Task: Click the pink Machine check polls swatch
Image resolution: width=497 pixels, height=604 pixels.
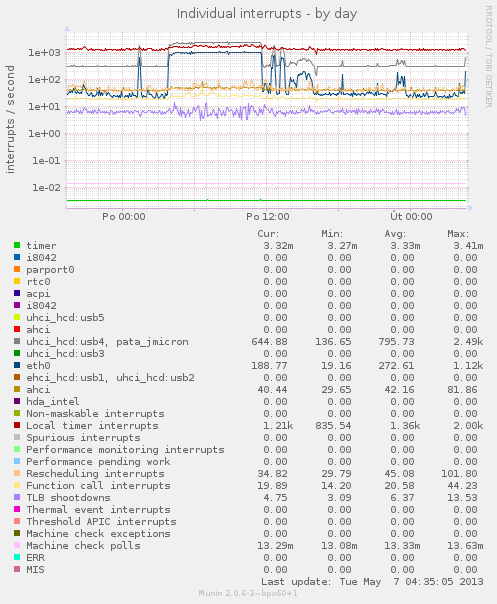Action: click(17, 545)
